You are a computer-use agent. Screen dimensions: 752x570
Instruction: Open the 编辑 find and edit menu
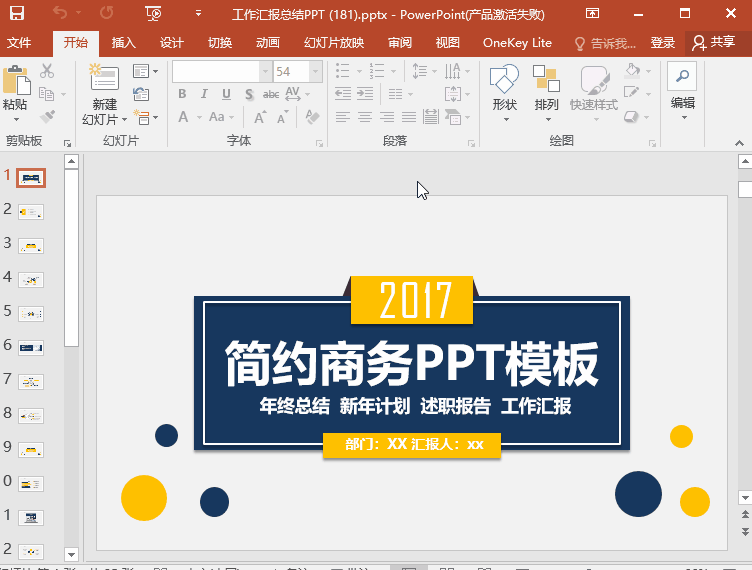(682, 91)
